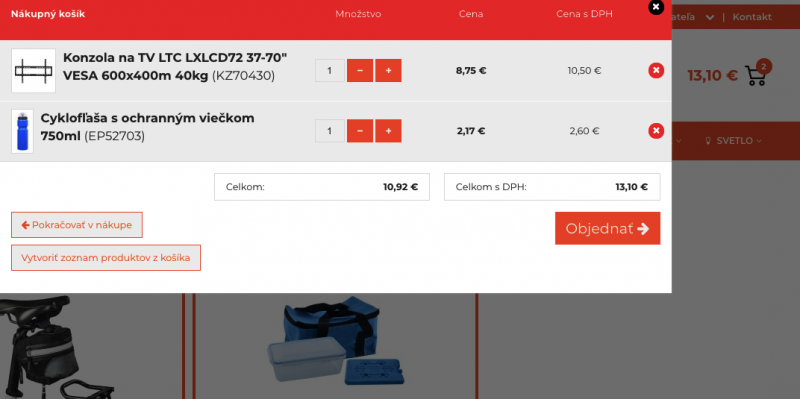800x399 pixels.
Task: Expand the user dropdown chevron beside Kontakt
Action: [710, 17]
